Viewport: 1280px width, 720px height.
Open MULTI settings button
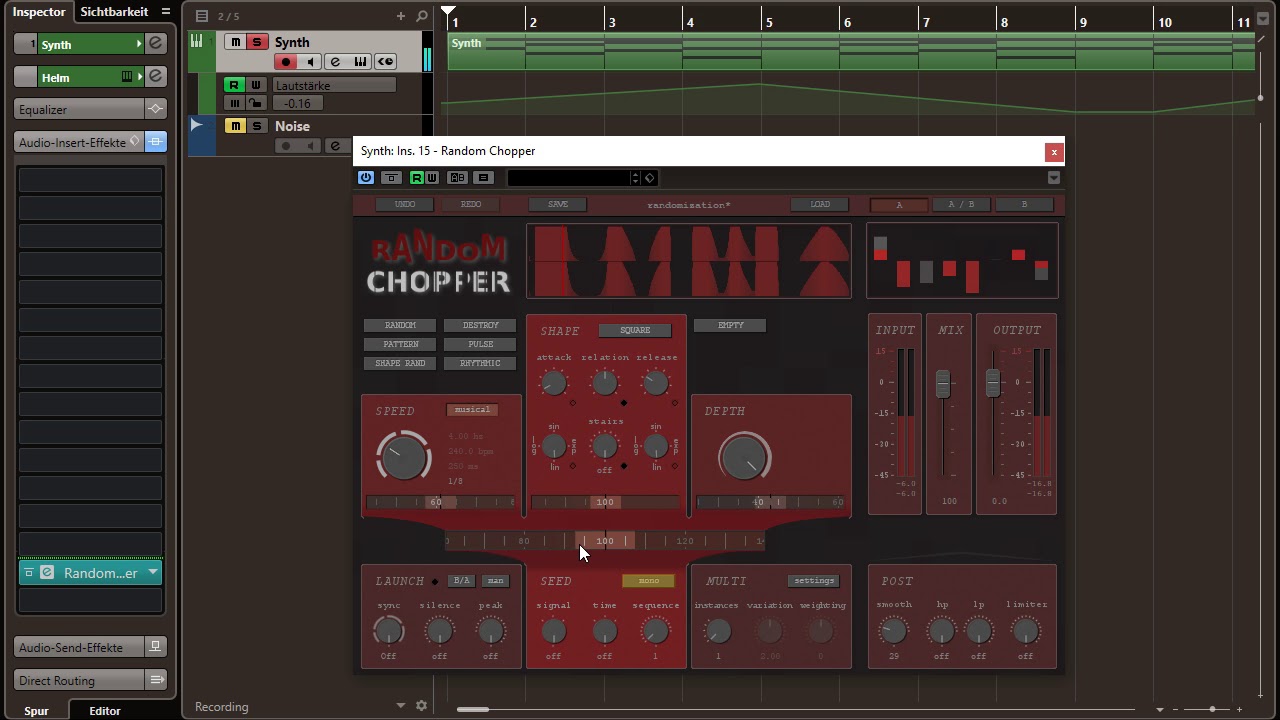pos(814,580)
